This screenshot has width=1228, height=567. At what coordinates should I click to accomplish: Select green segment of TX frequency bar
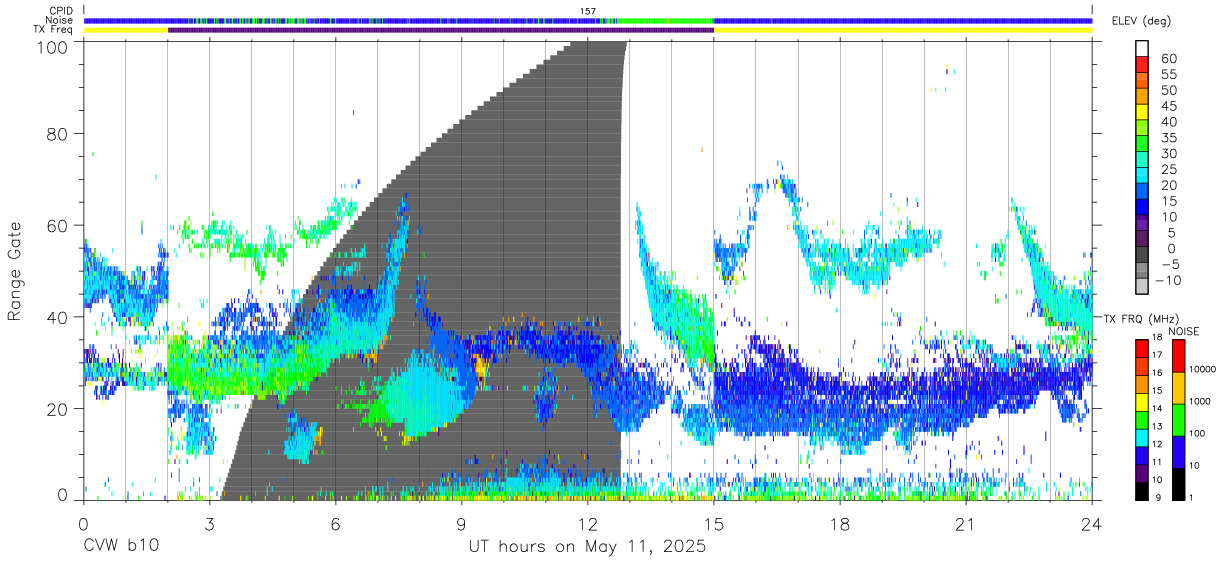click(1142, 419)
